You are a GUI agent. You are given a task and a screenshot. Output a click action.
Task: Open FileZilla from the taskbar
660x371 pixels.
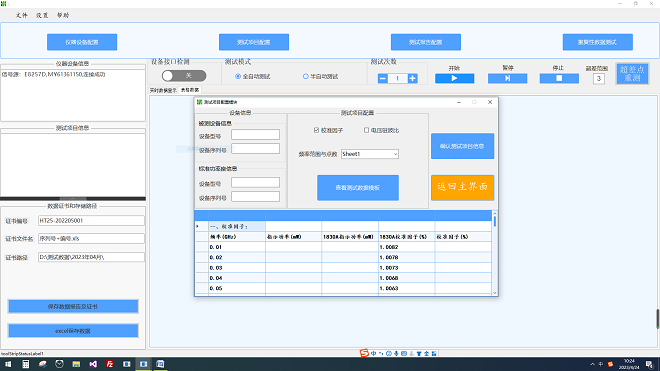[110, 364]
